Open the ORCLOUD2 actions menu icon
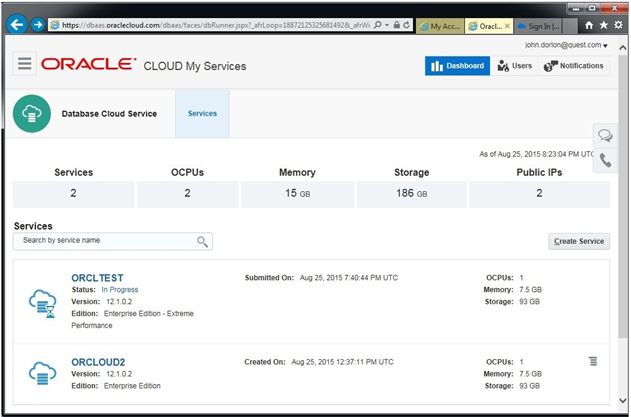Viewport: 631px width, 417px height. click(x=593, y=361)
